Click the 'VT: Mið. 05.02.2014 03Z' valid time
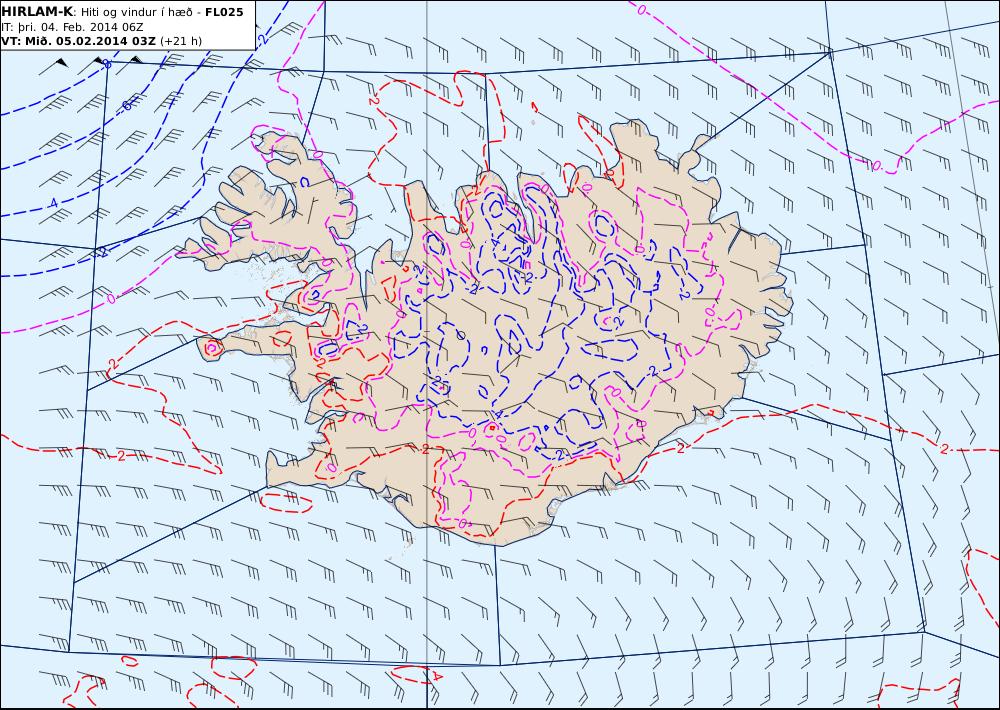This screenshot has width=1000, height=710. coord(78,41)
